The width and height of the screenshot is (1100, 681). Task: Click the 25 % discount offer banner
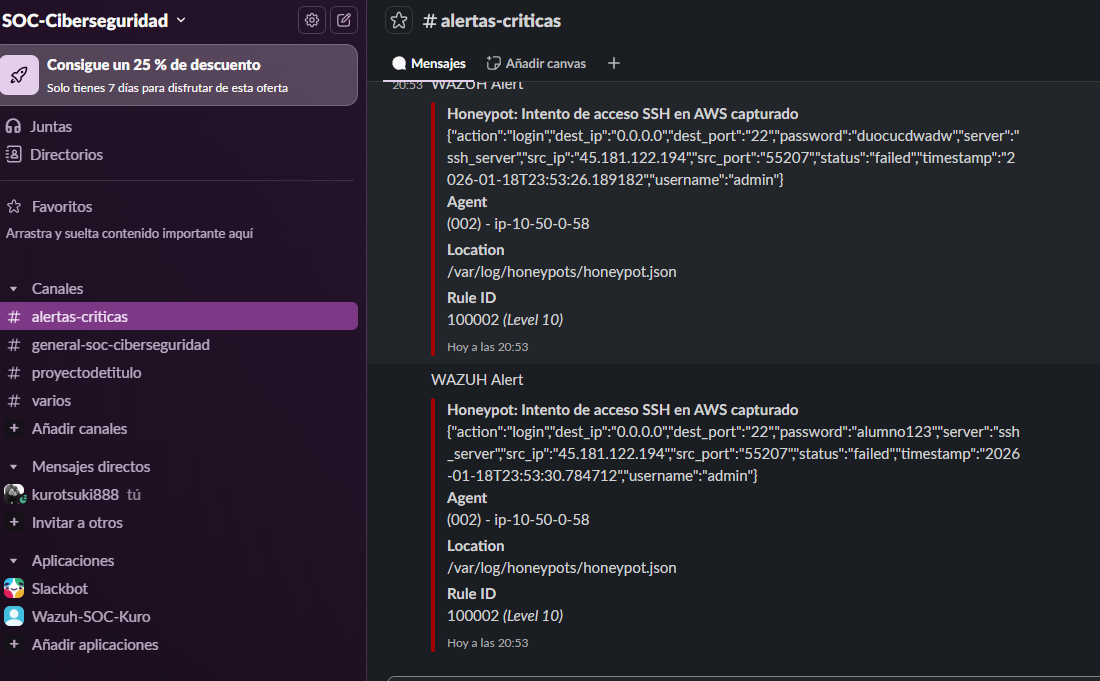click(179, 75)
